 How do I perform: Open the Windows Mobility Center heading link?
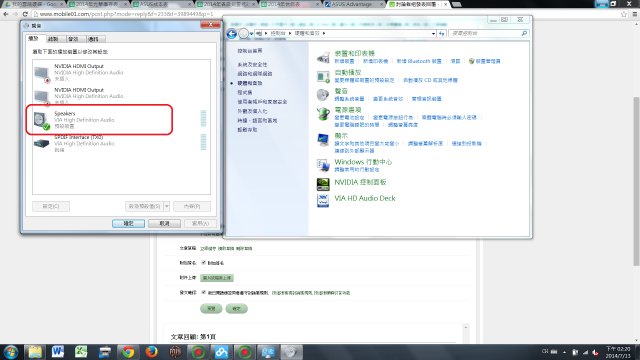(363, 162)
